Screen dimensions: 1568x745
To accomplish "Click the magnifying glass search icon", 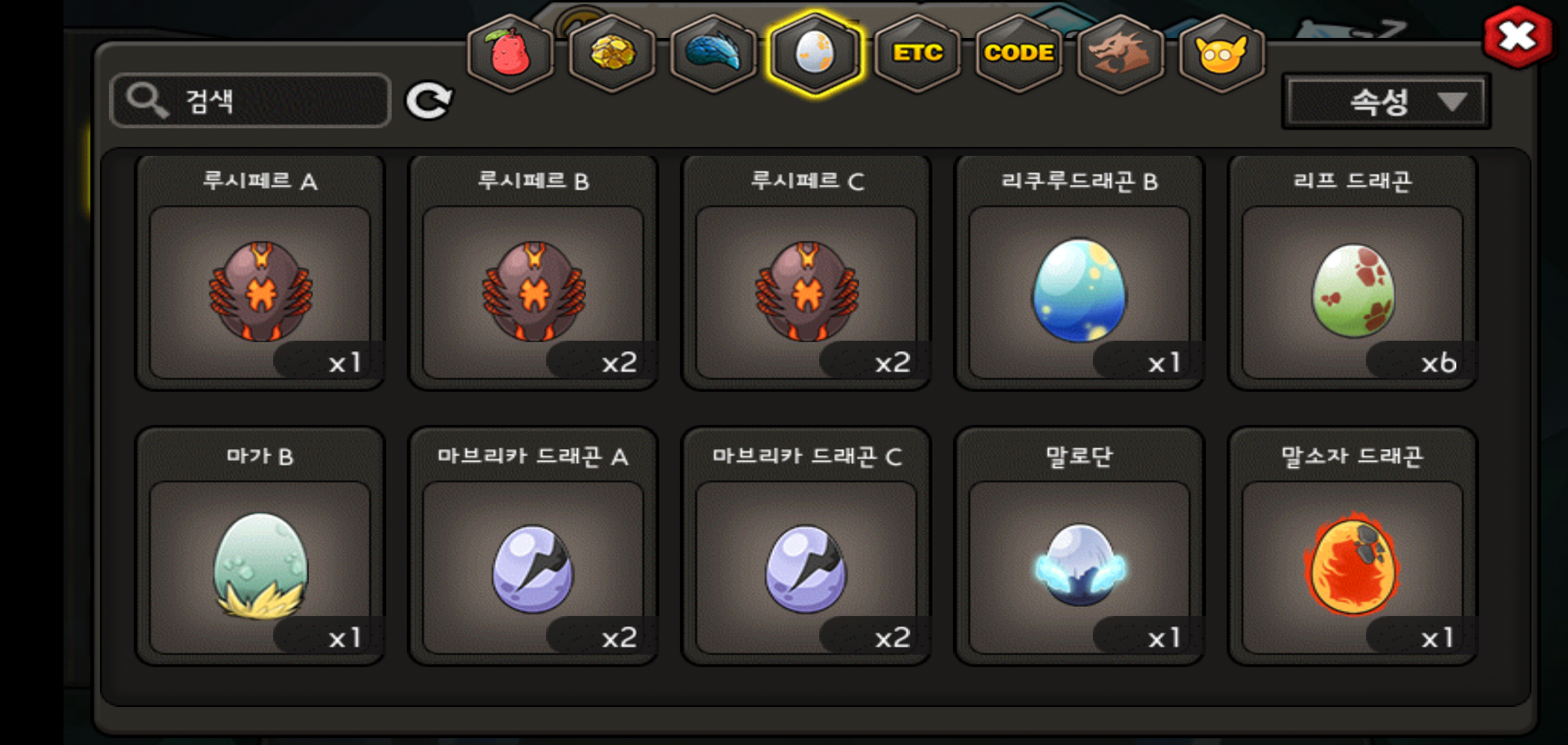I will click(147, 101).
